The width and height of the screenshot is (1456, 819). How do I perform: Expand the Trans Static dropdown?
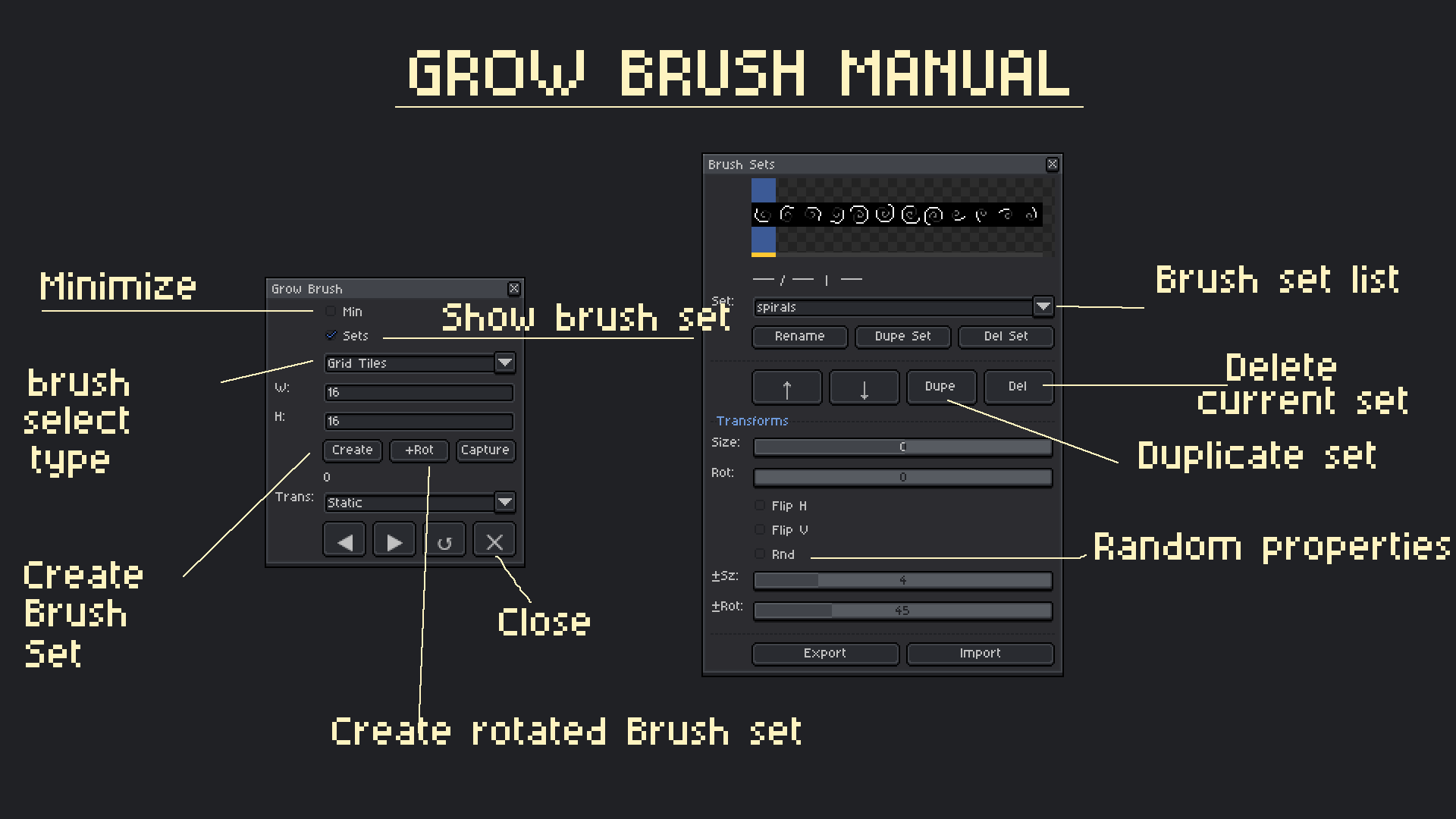(505, 502)
